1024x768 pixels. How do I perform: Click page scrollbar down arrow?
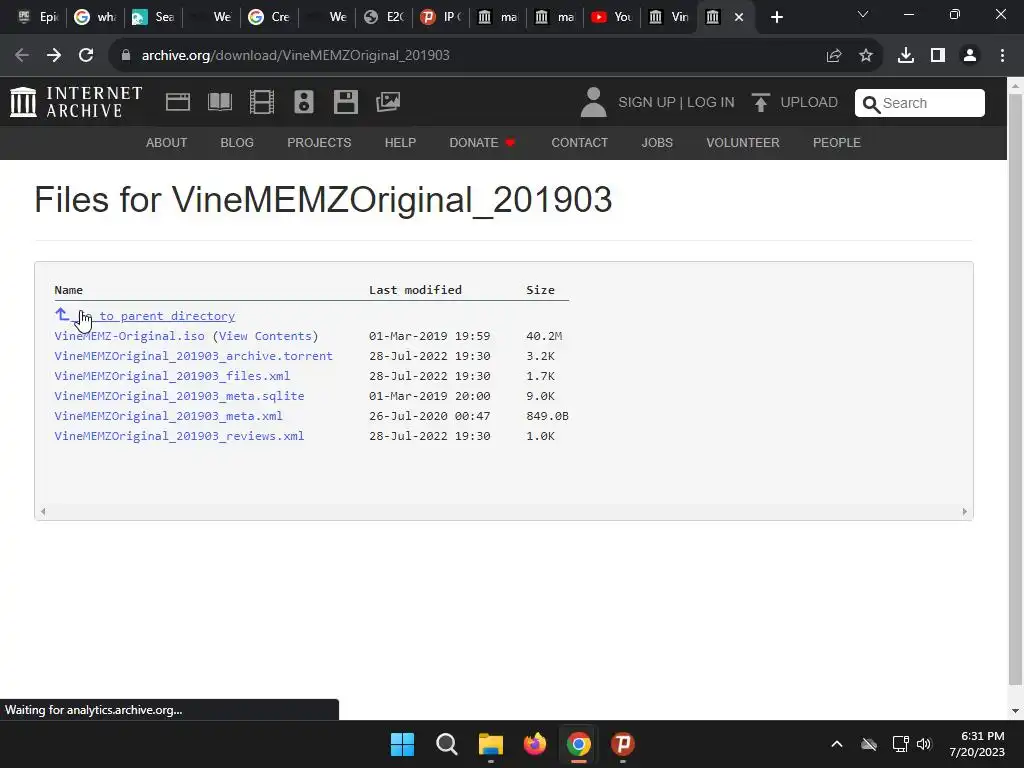[x=1015, y=711]
